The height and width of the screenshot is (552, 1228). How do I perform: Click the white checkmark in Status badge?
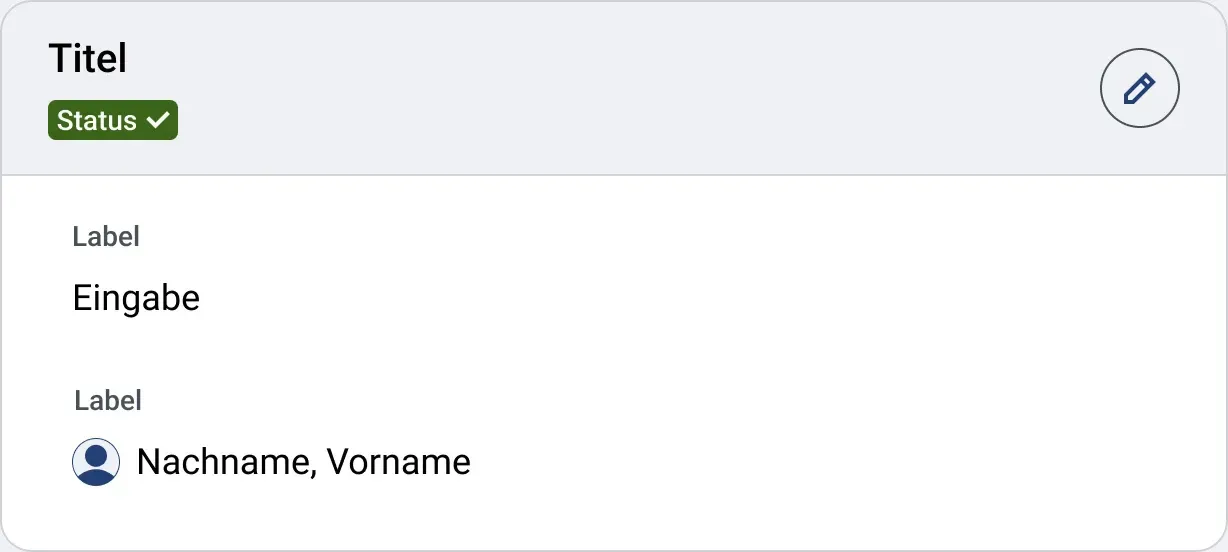[158, 120]
